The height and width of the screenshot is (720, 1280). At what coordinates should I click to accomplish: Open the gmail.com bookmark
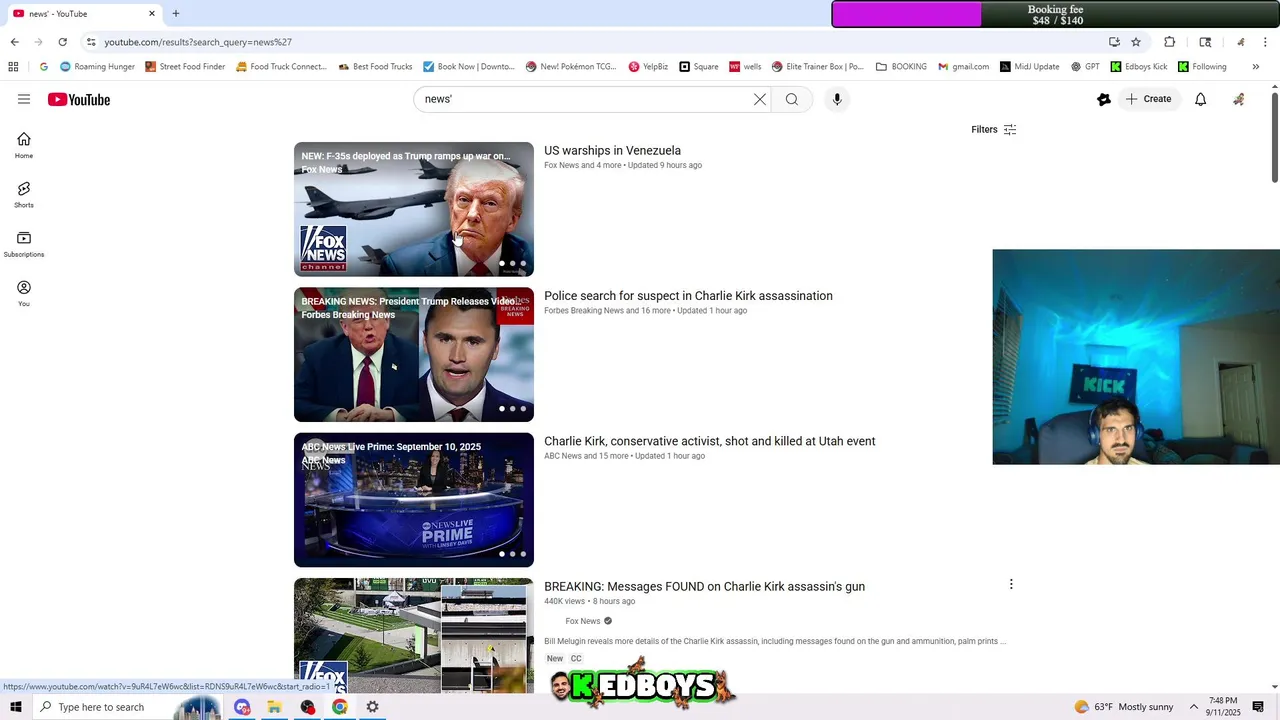click(963, 67)
